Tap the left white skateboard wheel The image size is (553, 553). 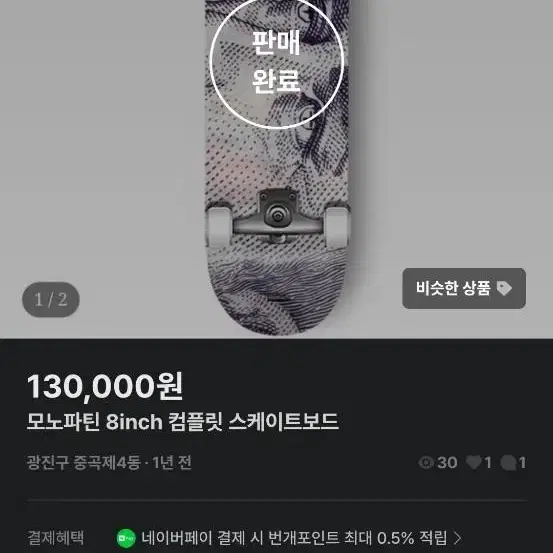point(219,227)
